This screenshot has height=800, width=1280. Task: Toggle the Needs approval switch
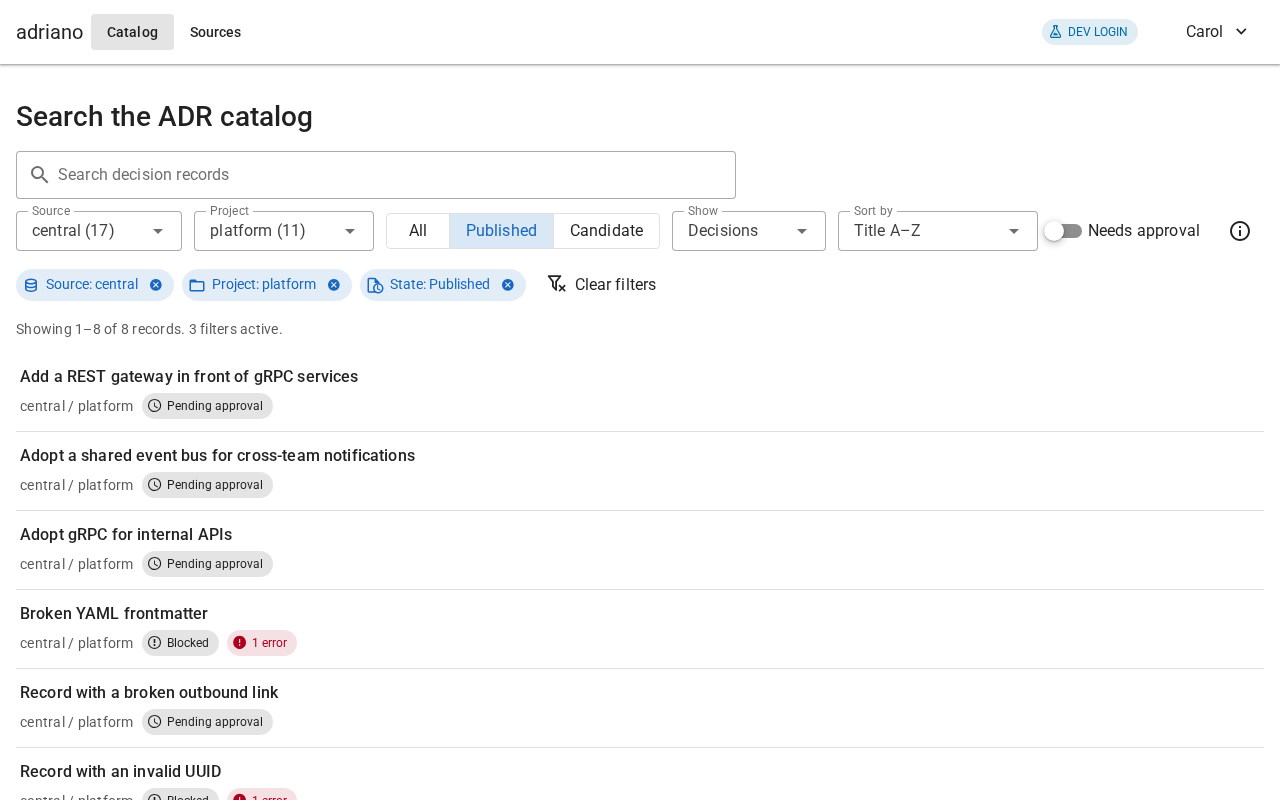[x=1063, y=231]
